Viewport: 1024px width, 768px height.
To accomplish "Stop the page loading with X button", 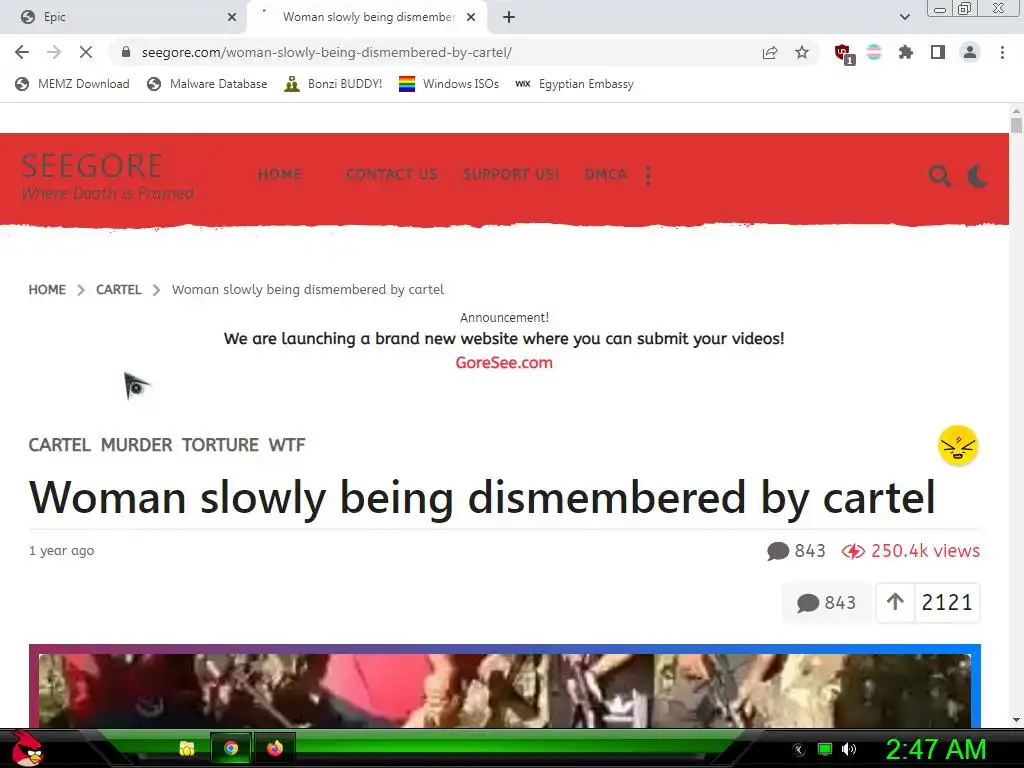I will [86, 52].
